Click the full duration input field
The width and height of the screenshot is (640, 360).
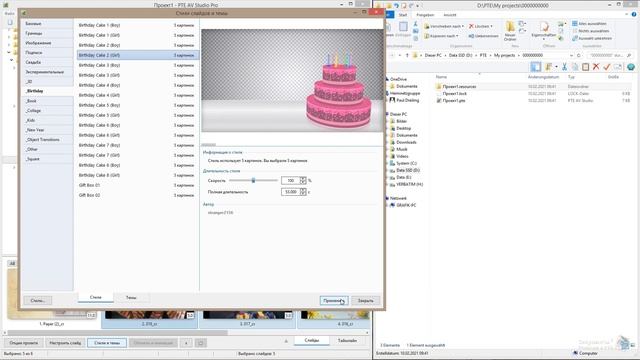(290, 192)
